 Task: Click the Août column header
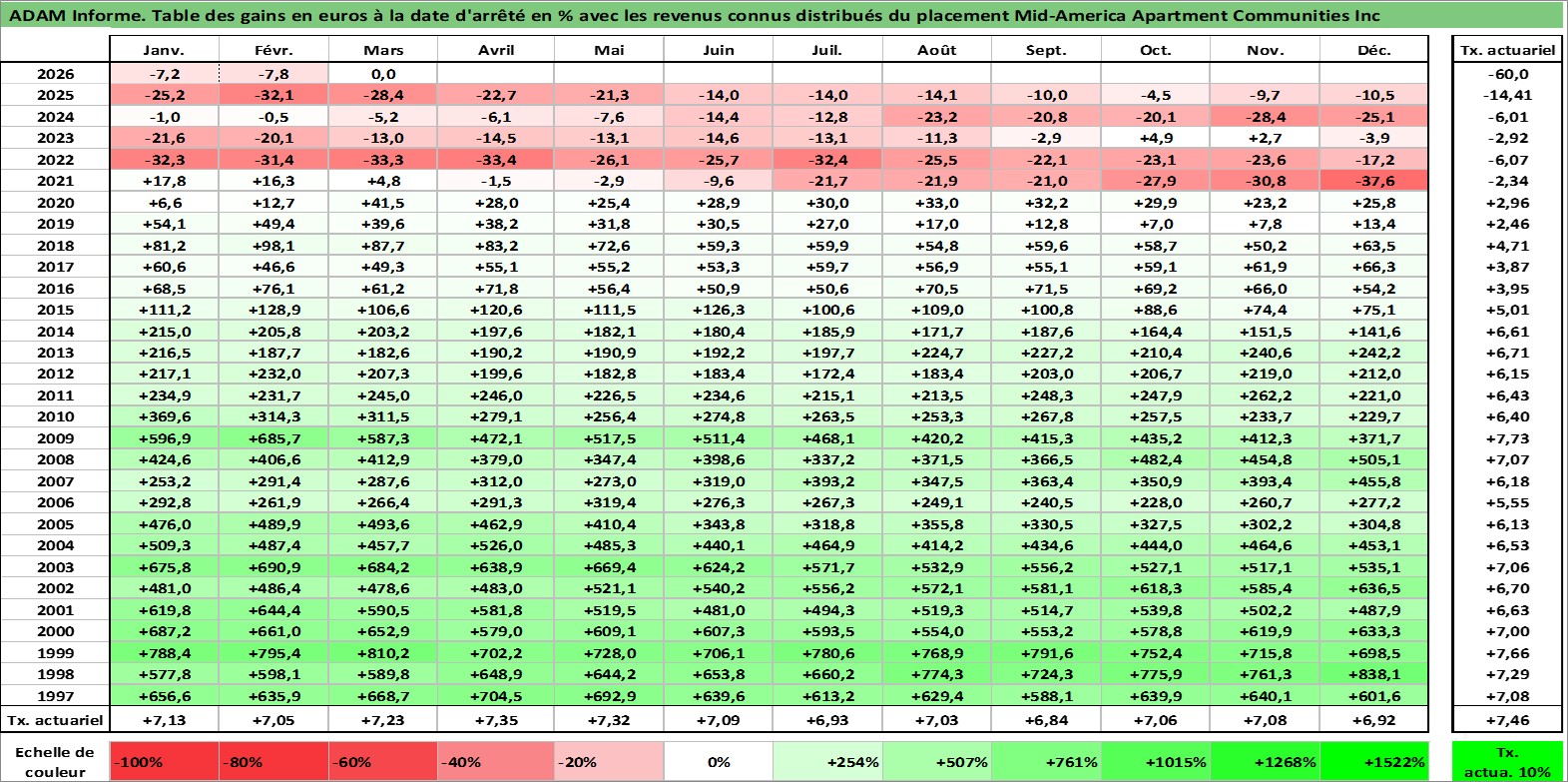tap(937, 50)
